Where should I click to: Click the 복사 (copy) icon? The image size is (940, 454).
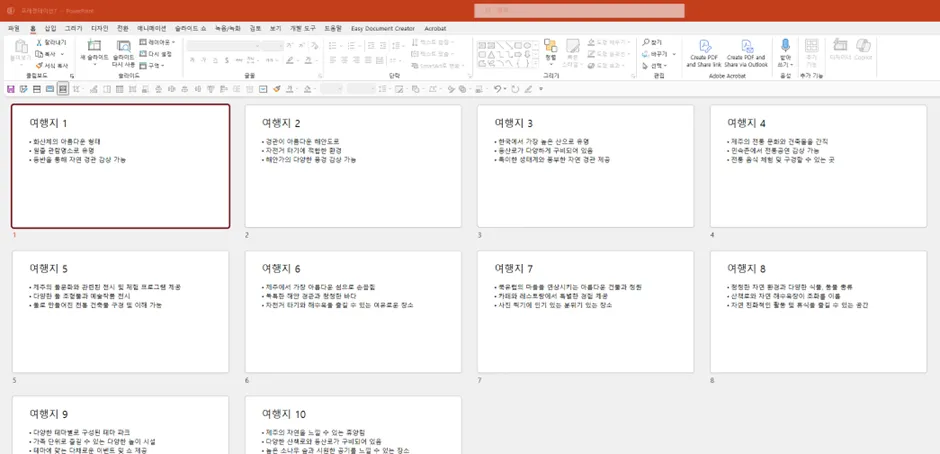(x=39, y=54)
